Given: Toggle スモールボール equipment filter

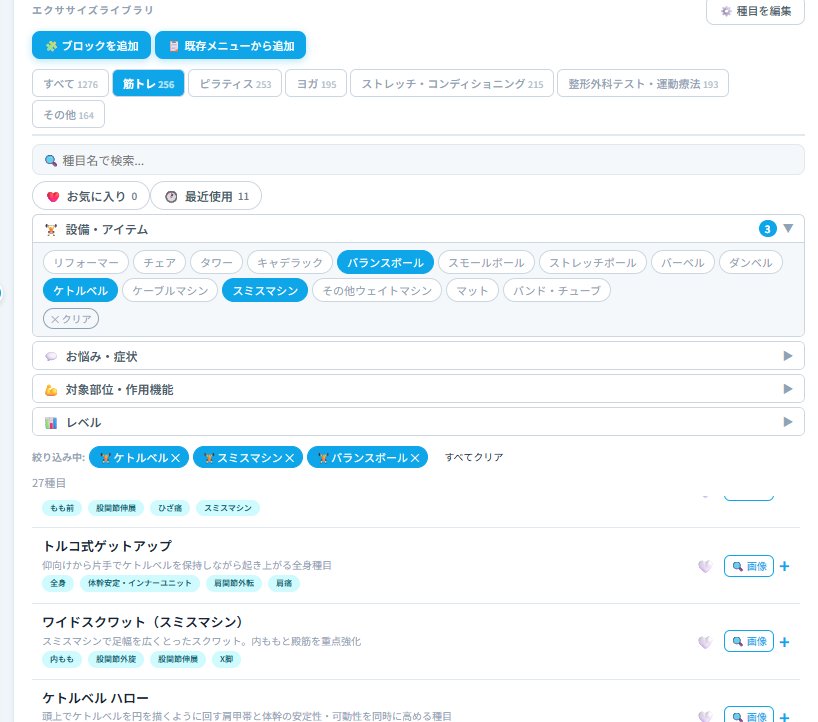Looking at the screenshot, I should tap(486, 262).
